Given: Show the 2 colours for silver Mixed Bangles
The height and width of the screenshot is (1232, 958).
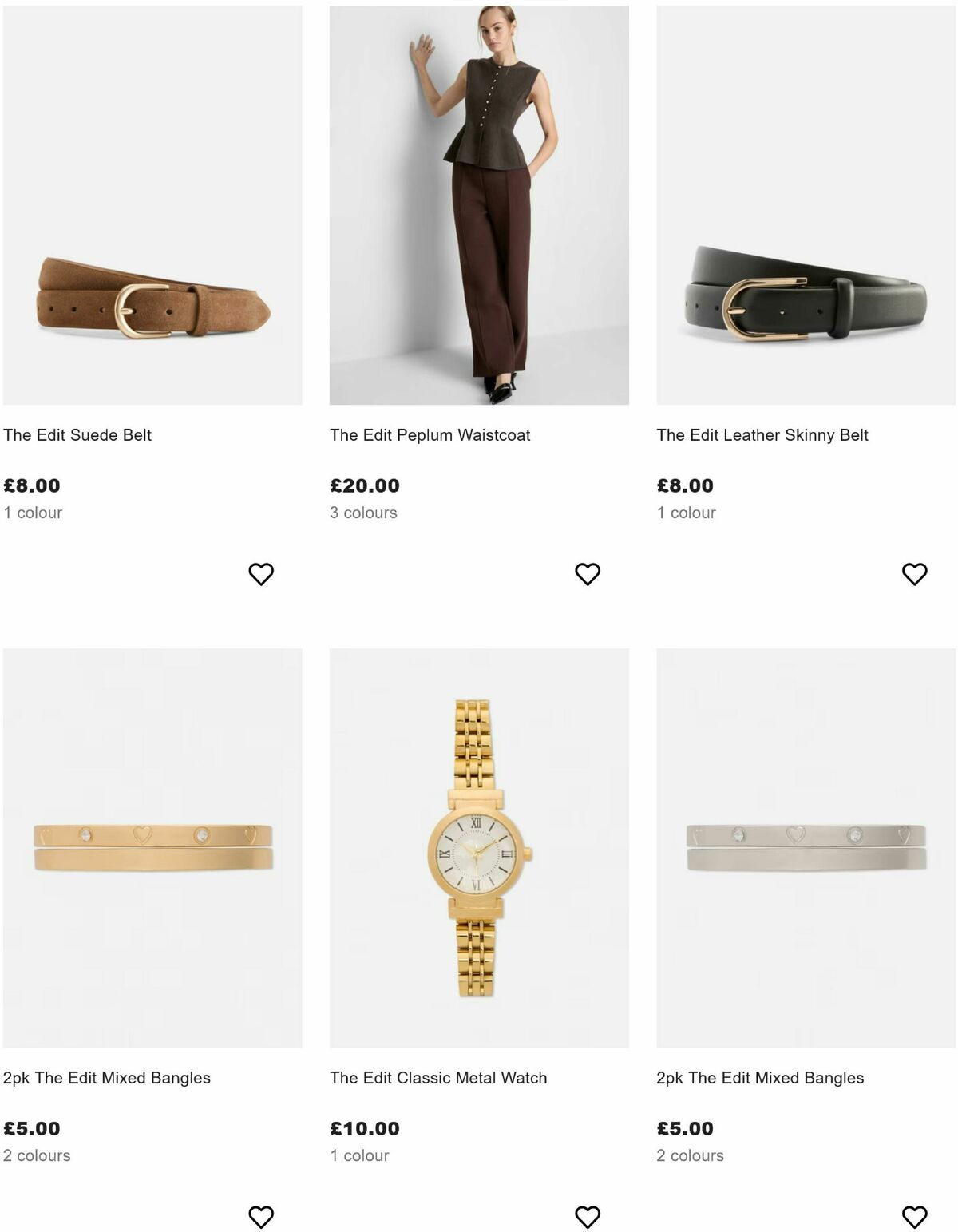Looking at the screenshot, I should 689,1155.
